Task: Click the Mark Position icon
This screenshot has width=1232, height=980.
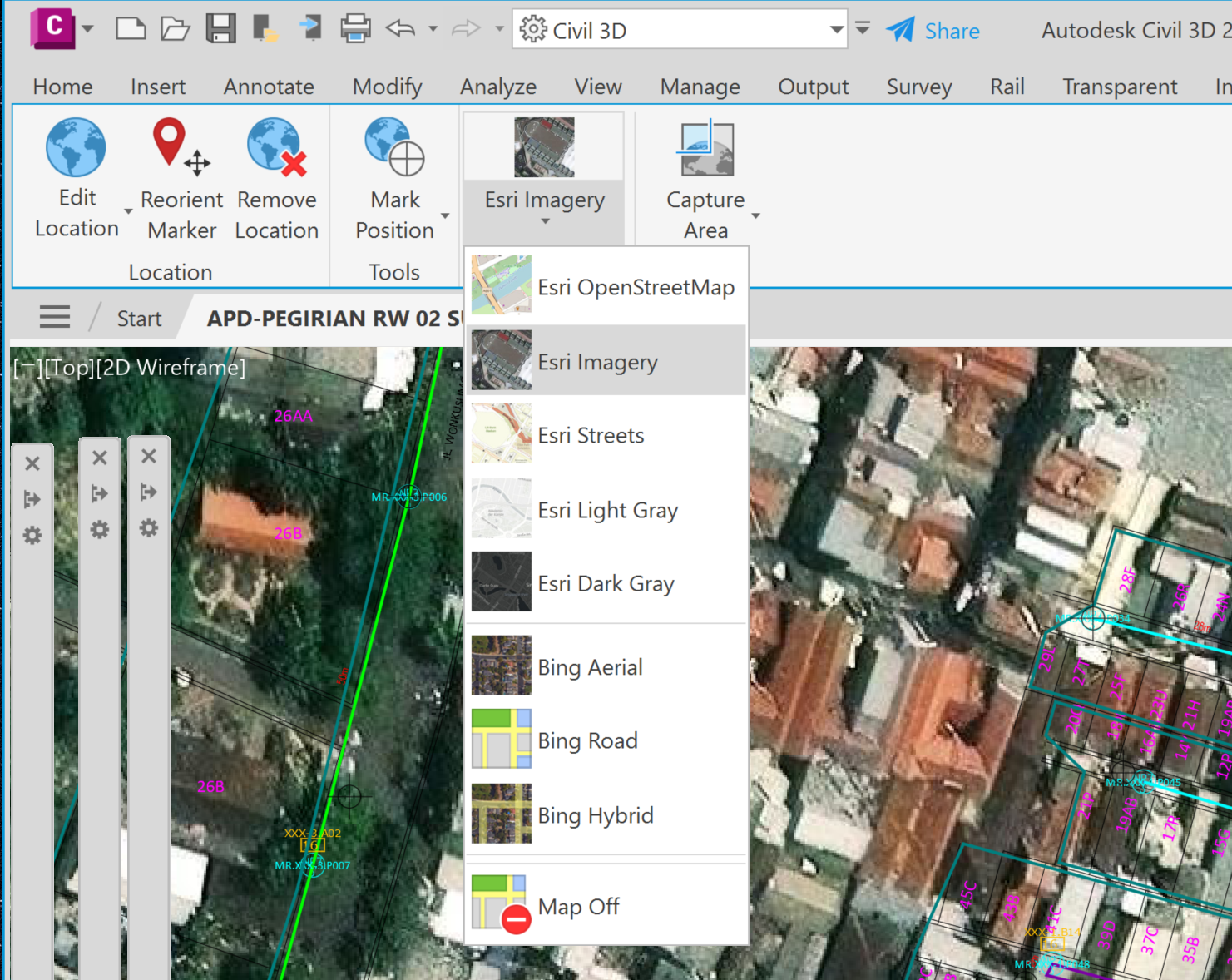Action: [x=394, y=147]
